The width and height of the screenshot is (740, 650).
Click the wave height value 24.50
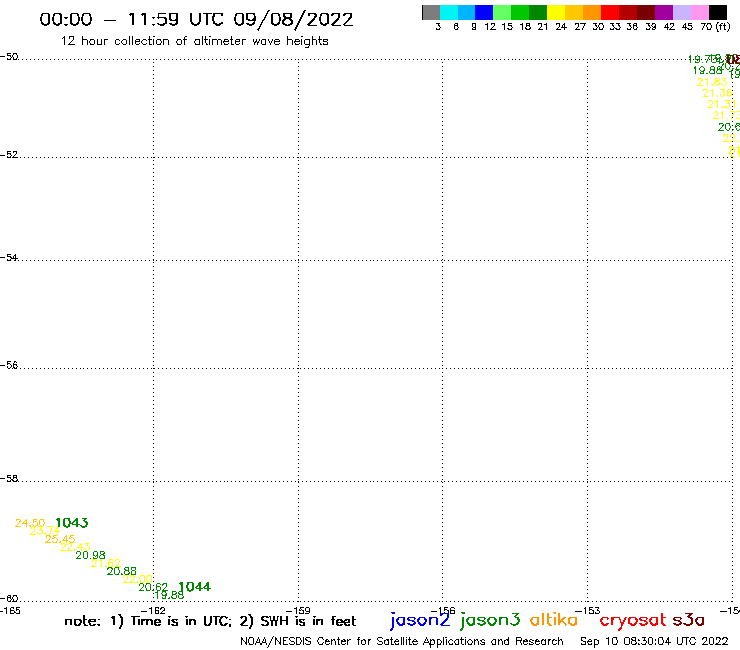[x=30, y=523]
